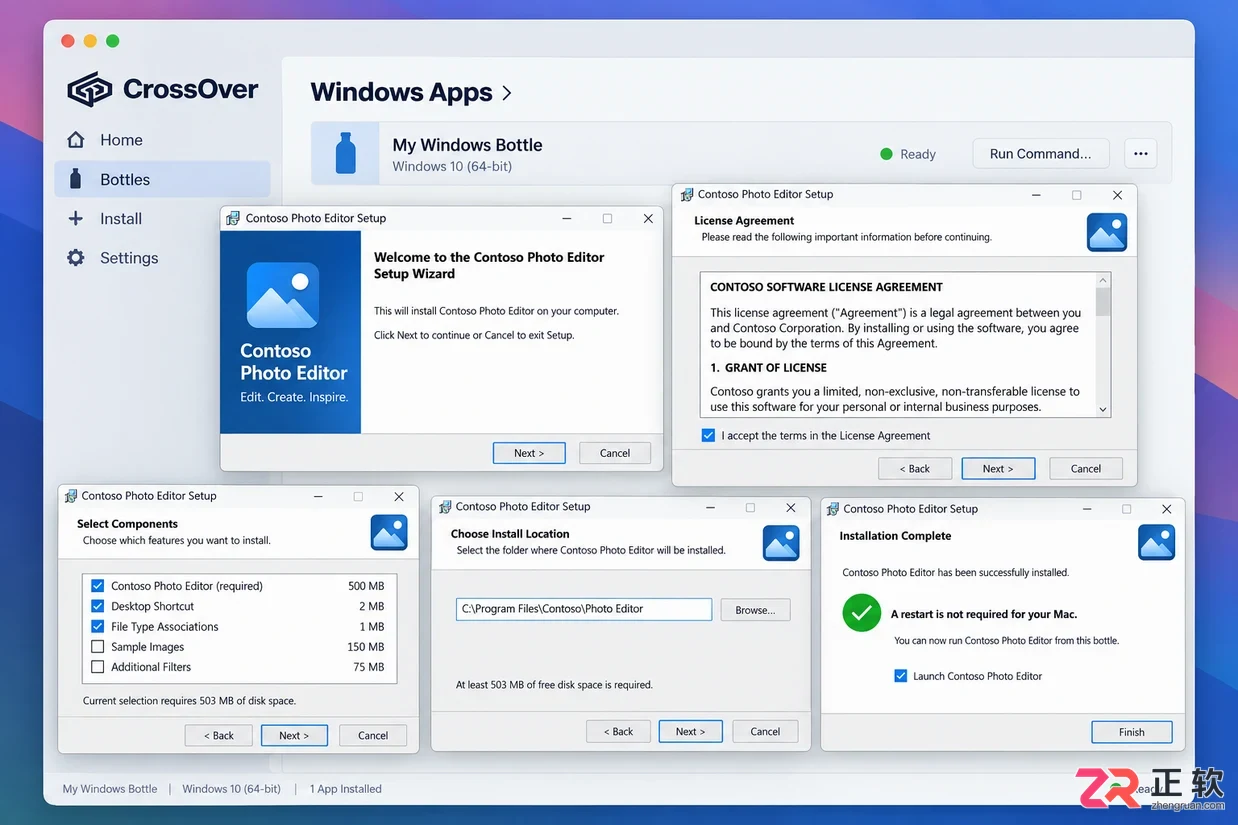Toggle the Launch Contoso Photo Editor checkbox
The image size is (1238, 825).
(900, 676)
